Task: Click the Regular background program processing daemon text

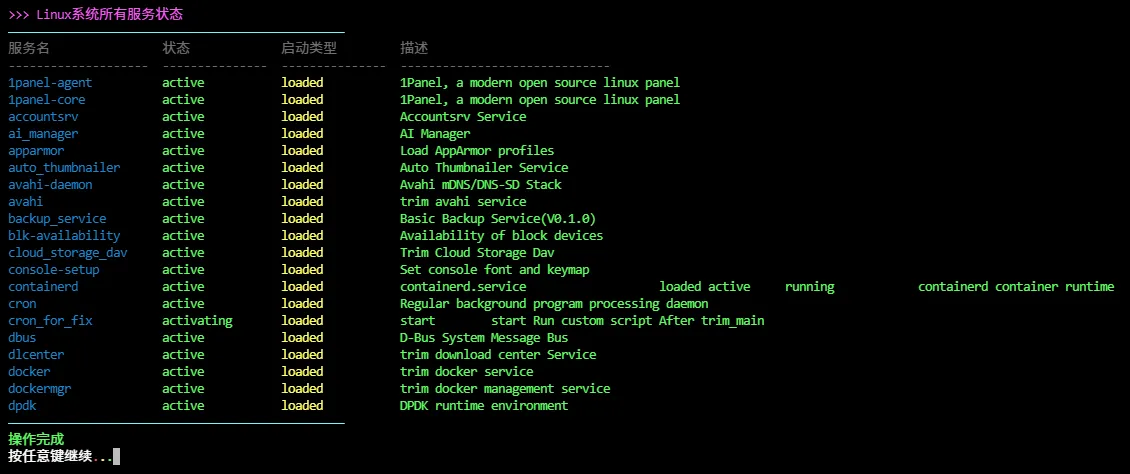Action: tap(554, 303)
